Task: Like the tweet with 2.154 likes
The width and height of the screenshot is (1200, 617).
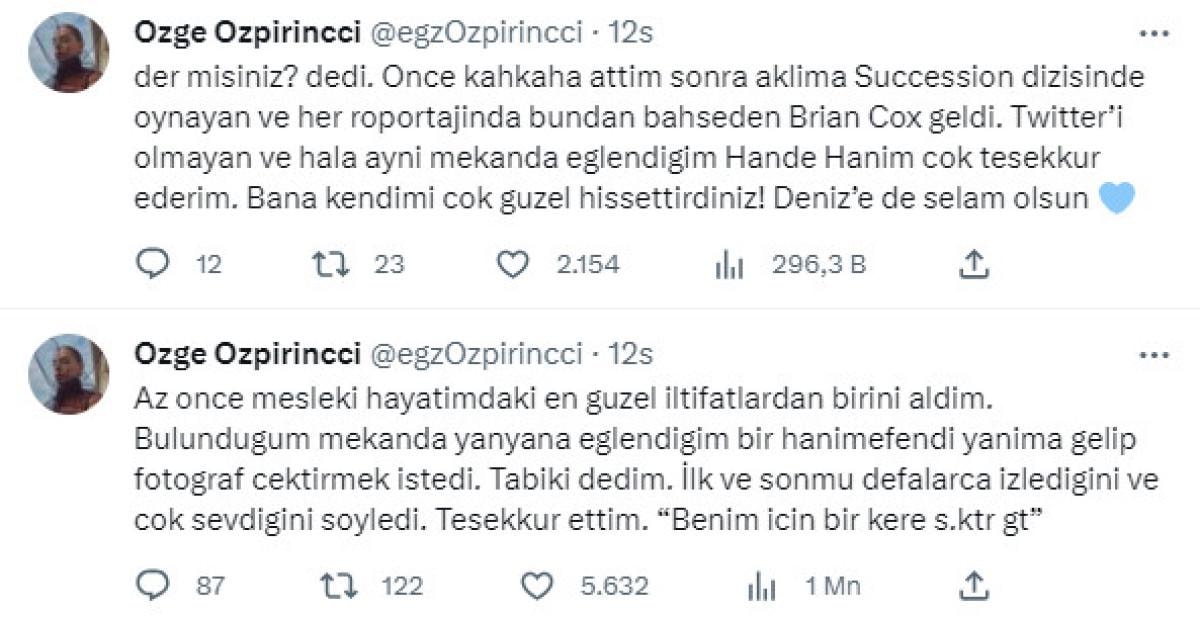Action: (x=512, y=264)
